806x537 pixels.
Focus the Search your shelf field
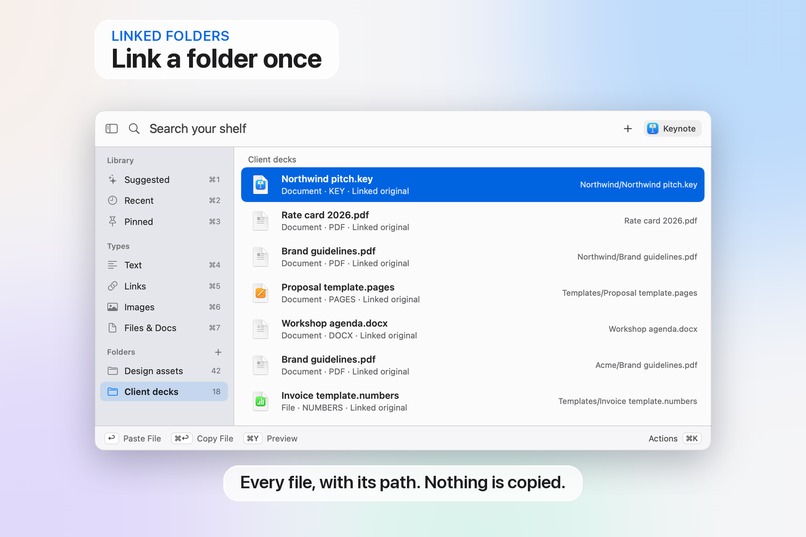(x=198, y=128)
